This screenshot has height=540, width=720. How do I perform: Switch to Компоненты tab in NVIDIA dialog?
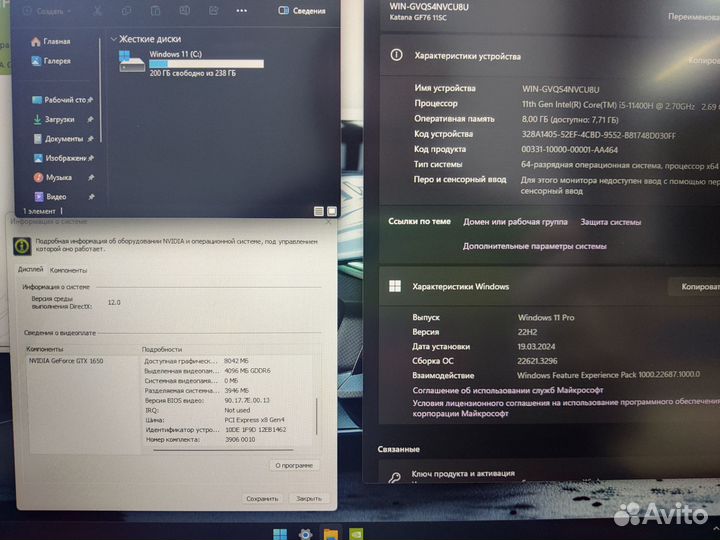pos(68,270)
